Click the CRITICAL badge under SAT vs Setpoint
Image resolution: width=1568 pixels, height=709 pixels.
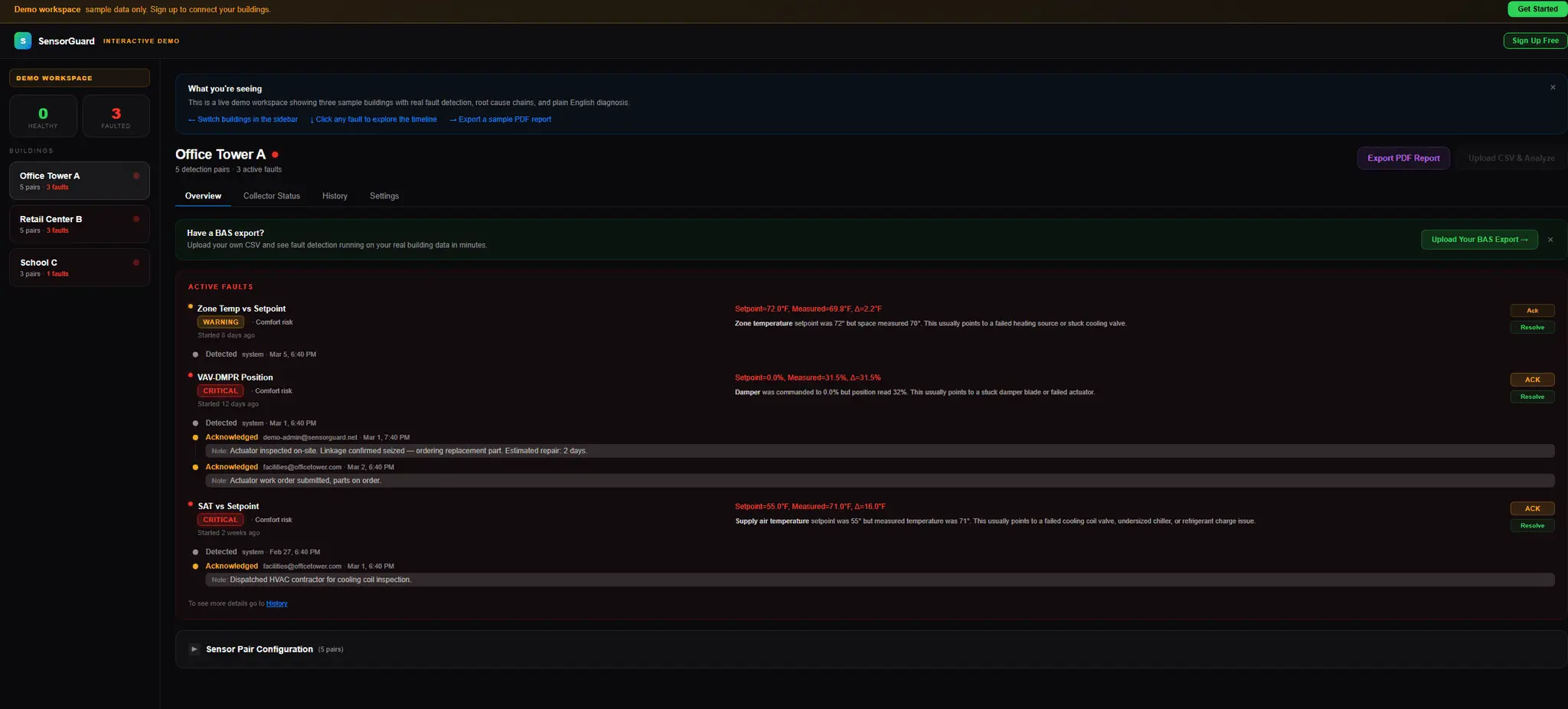click(x=220, y=520)
